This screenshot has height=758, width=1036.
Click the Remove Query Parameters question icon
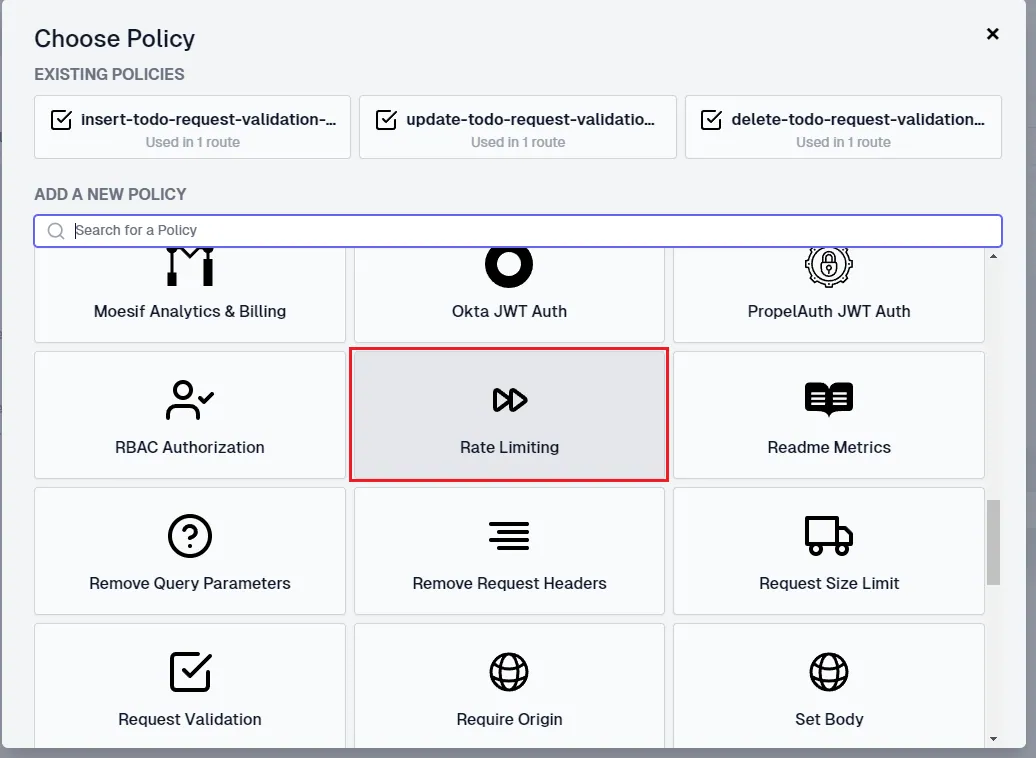point(190,536)
